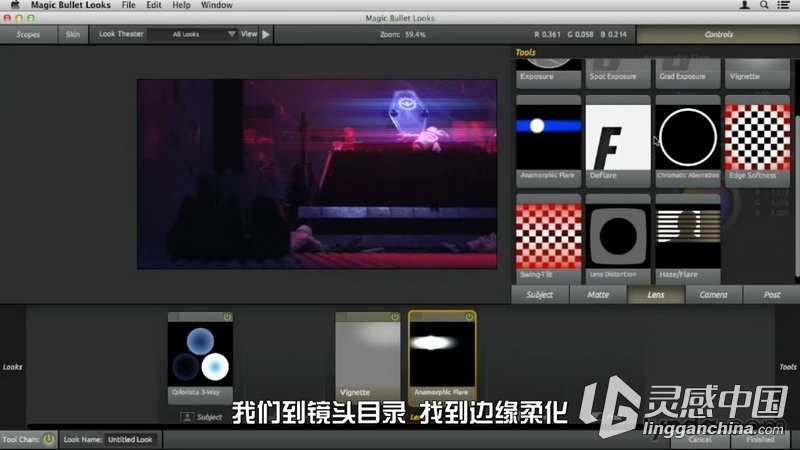The image size is (800, 450).
Task: Edit the Look Name field
Action: tap(131, 439)
